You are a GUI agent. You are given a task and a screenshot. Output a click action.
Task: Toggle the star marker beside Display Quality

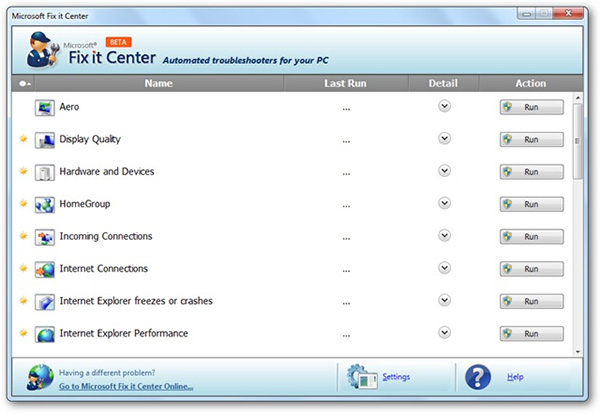[x=23, y=139]
